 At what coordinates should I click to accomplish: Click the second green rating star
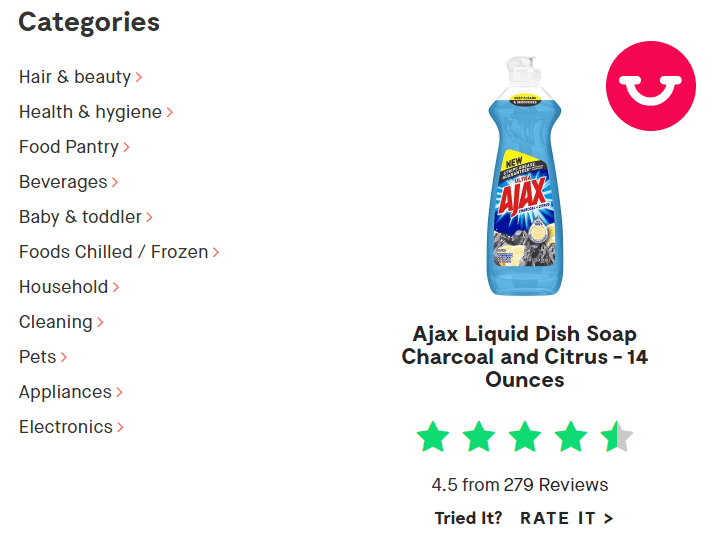point(479,436)
